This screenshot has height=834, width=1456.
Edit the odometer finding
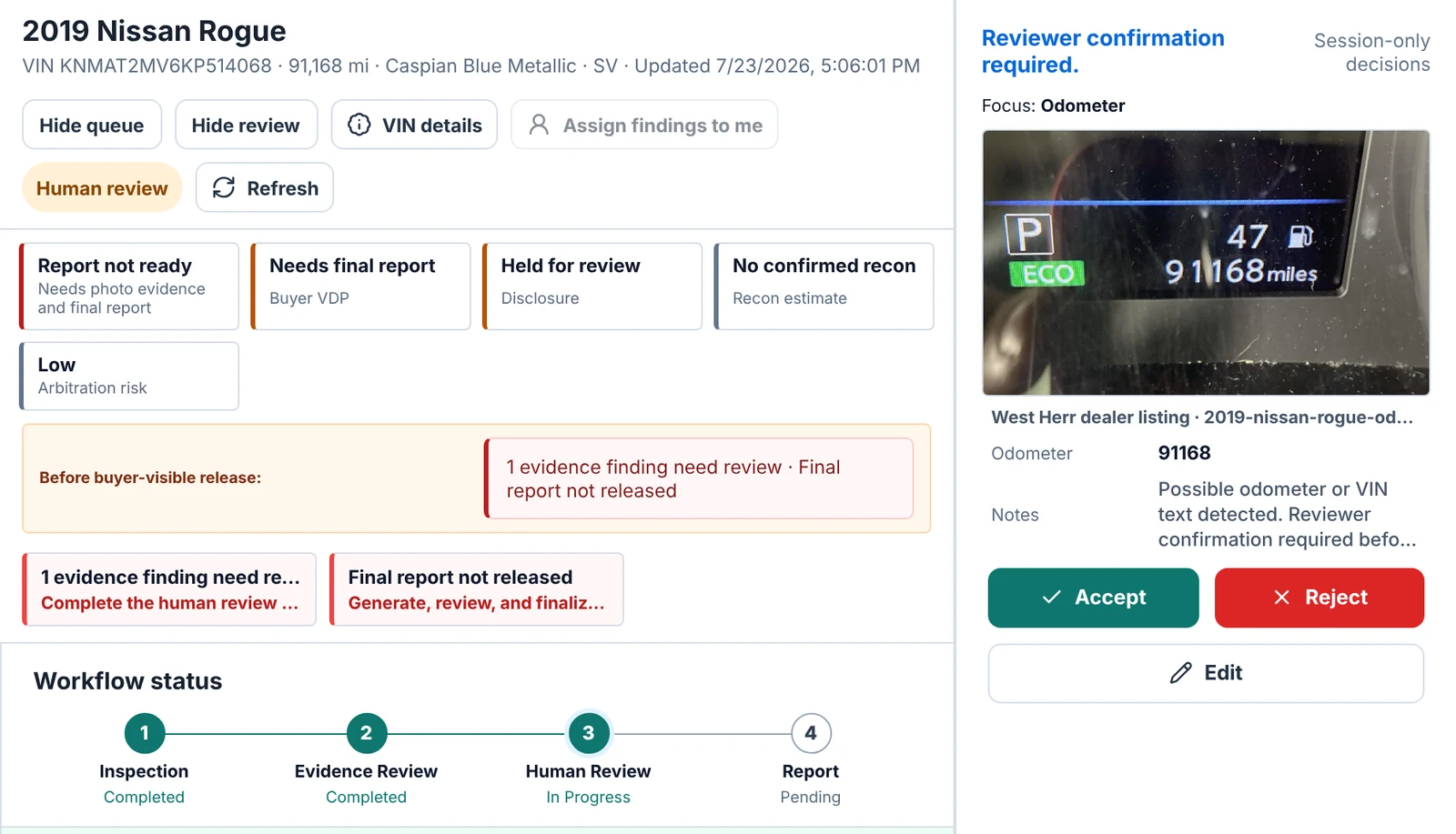(x=1206, y=673)
